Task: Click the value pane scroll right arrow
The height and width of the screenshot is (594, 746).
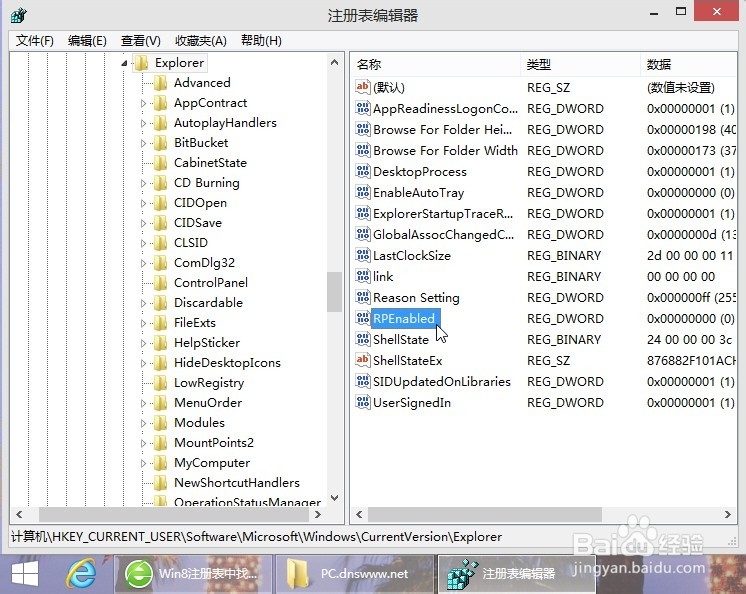Action: point(727,514)
